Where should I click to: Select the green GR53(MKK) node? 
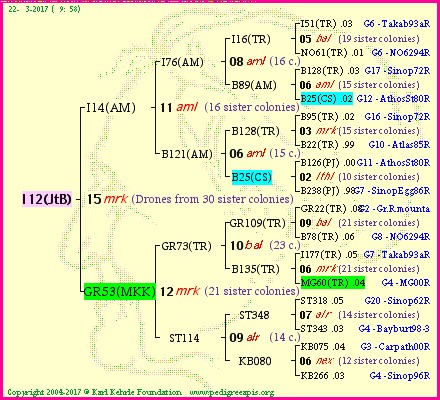coord(120,291)
